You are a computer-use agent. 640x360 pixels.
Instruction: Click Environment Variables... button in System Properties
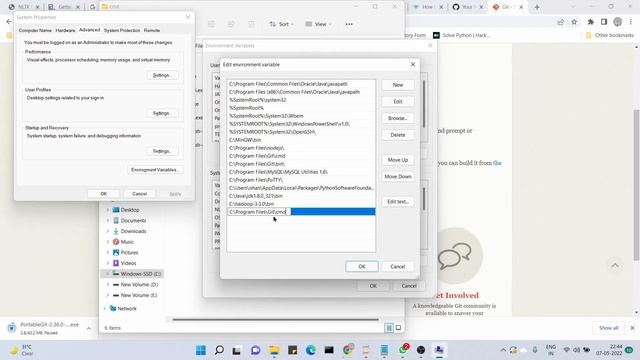click(155, 170)
